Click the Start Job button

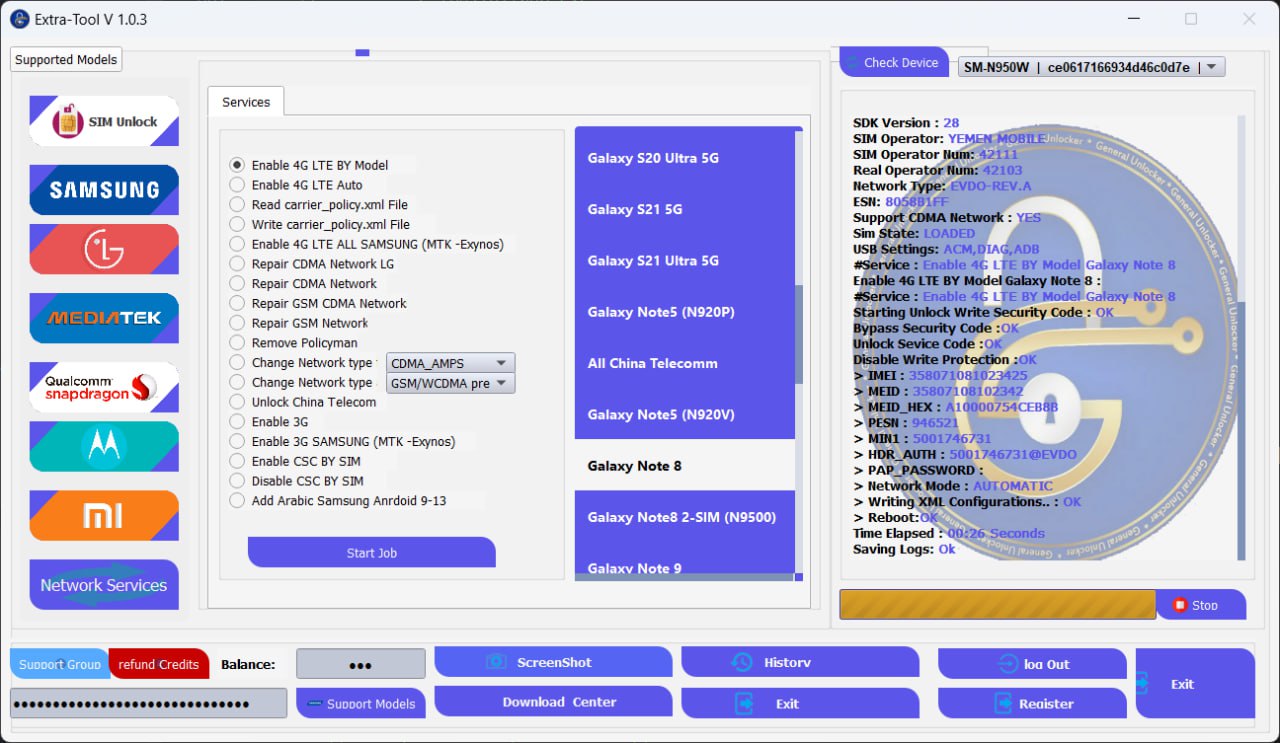click(x=372, y=553)
